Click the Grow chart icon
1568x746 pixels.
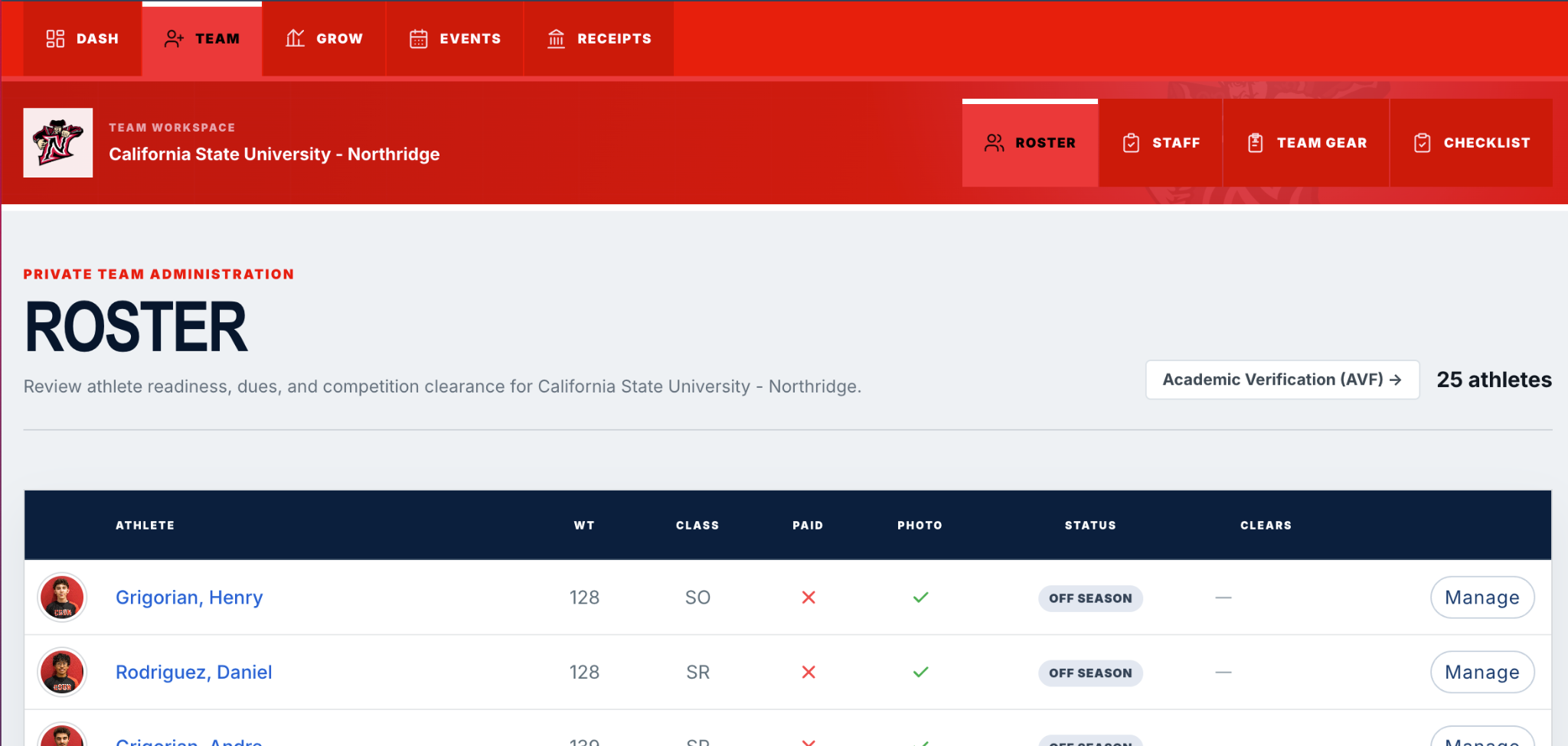pyautogui.click(x=295, y=38)
